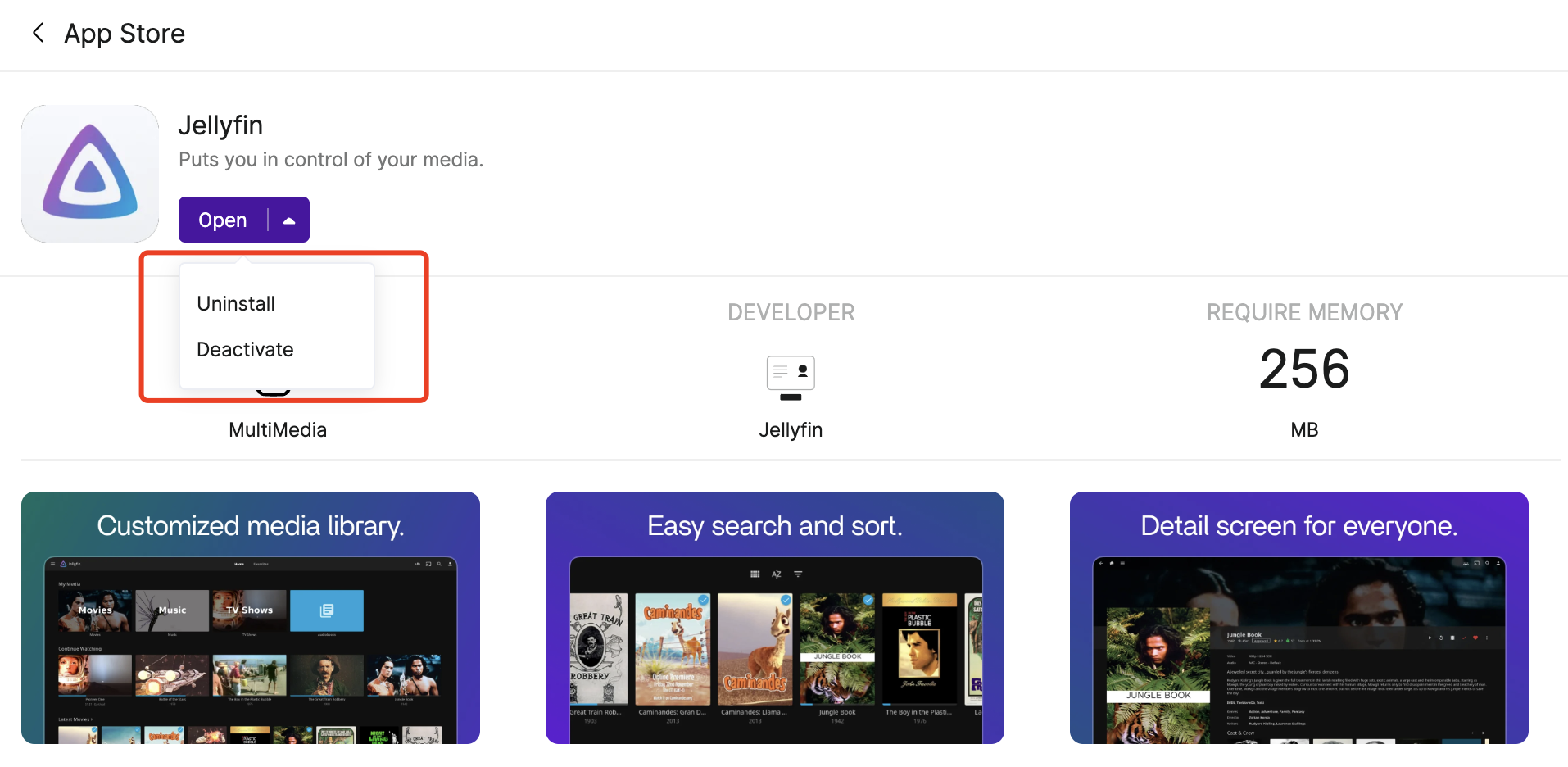Select the Jellyfin developer name
The height and width of the screenshot is (767, 1568).
pos(791,430)
